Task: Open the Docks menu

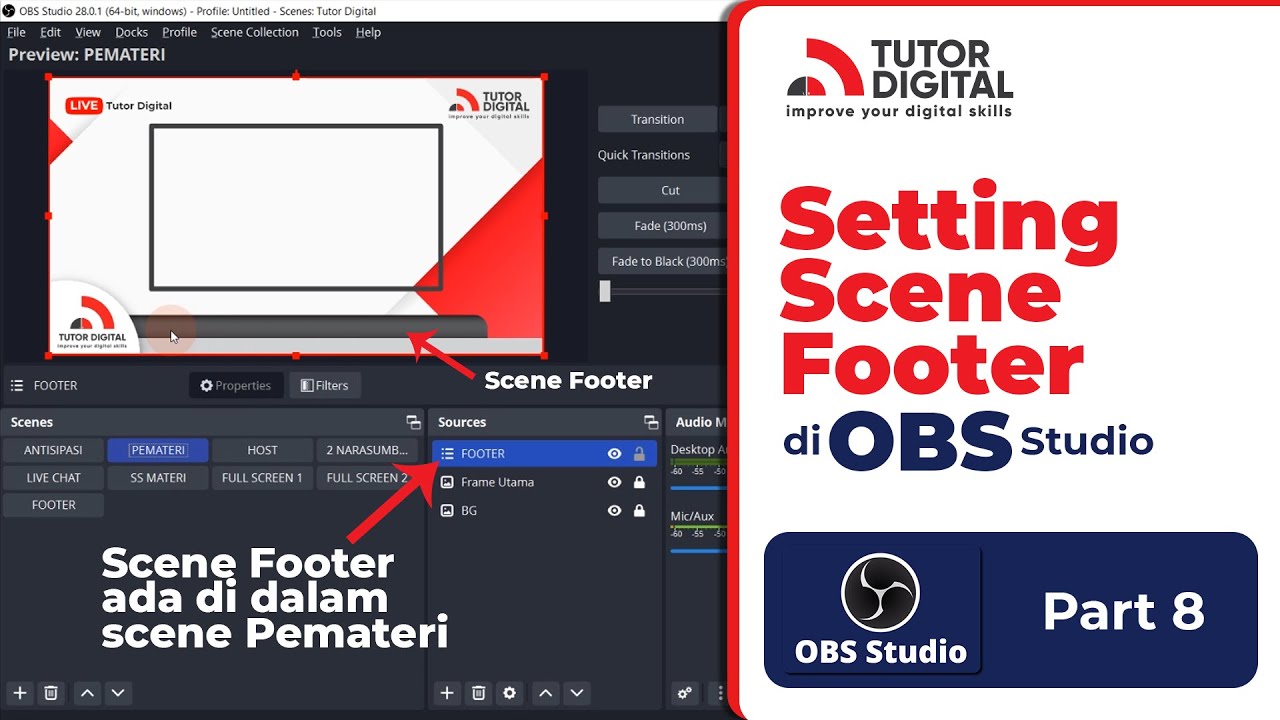Action: (132, 32)
